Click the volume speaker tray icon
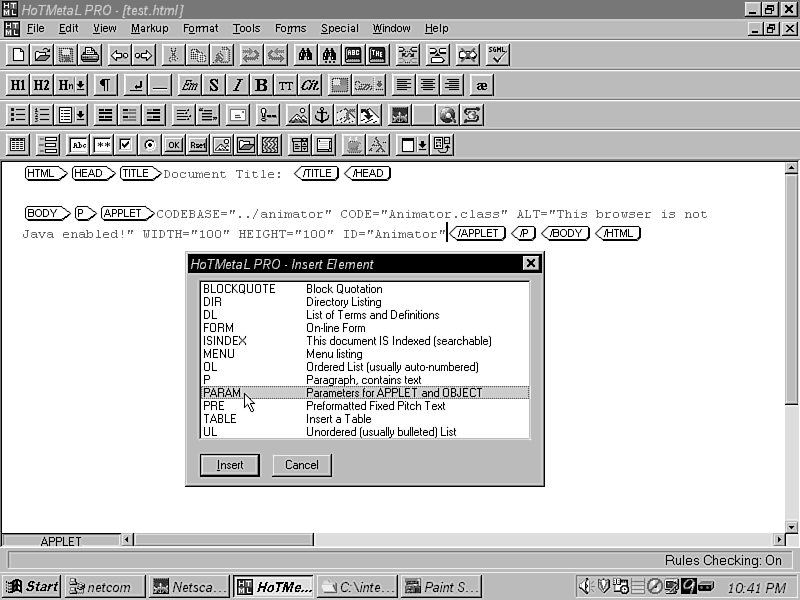 click(x=586, y=587)
